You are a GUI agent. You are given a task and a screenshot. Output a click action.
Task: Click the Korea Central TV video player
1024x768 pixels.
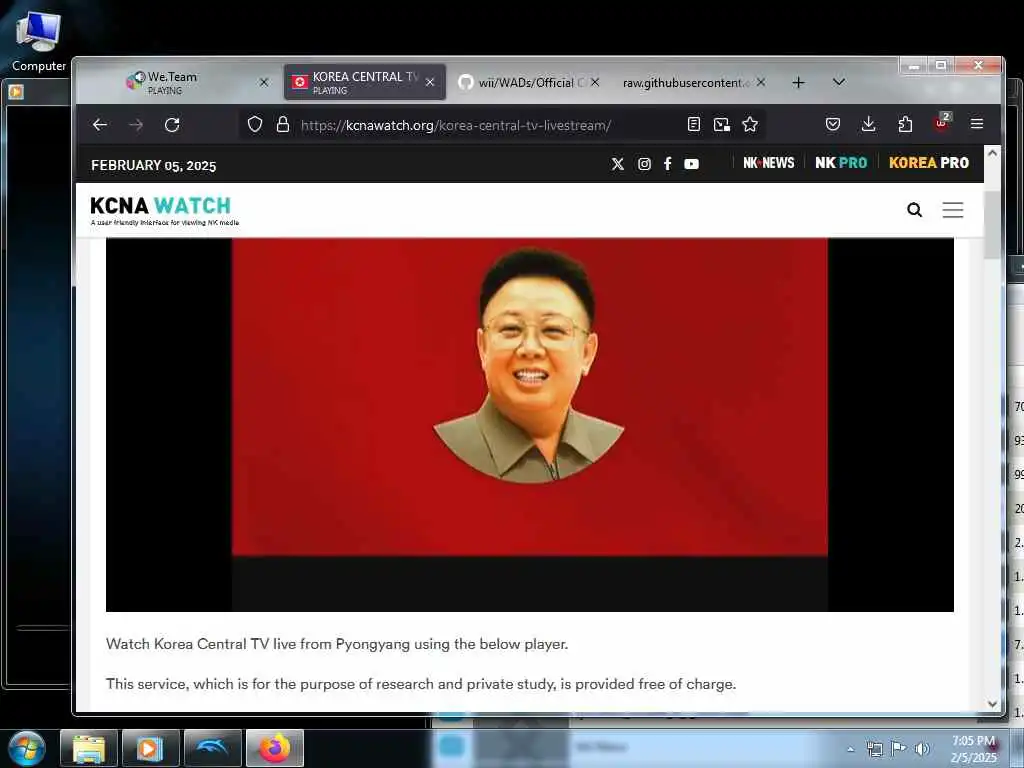530,424
